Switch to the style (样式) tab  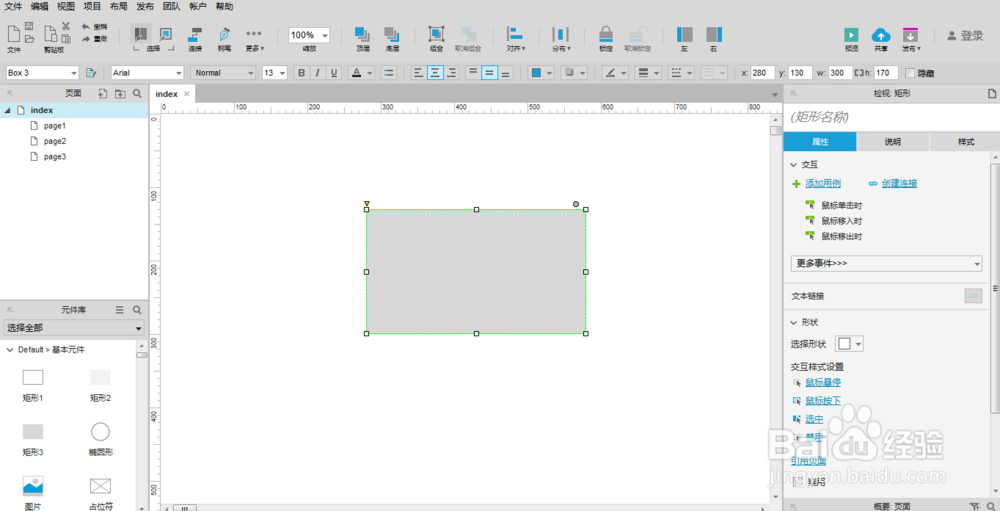click(966, 142)
